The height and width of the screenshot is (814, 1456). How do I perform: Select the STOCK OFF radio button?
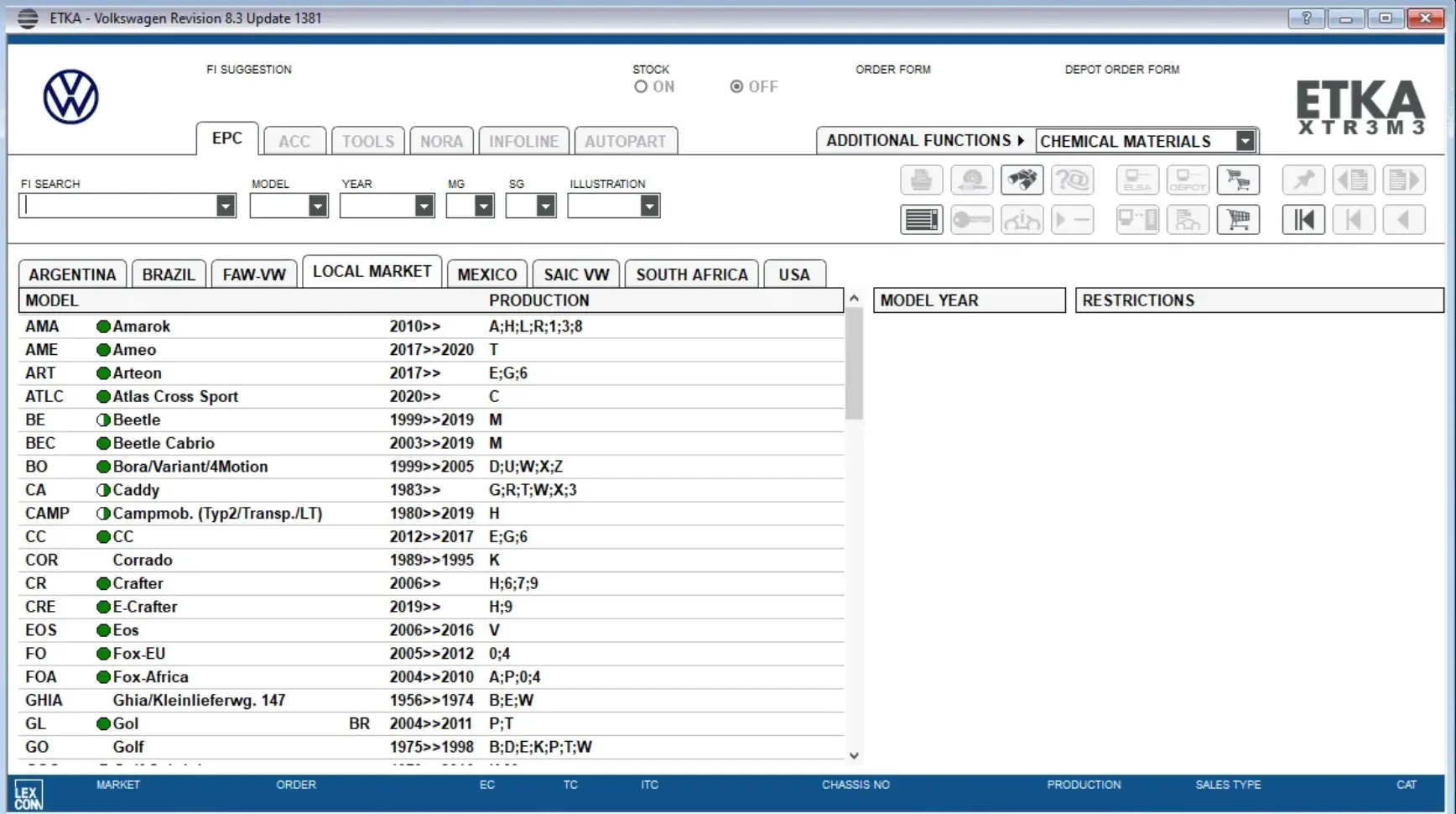click(736, 86)
